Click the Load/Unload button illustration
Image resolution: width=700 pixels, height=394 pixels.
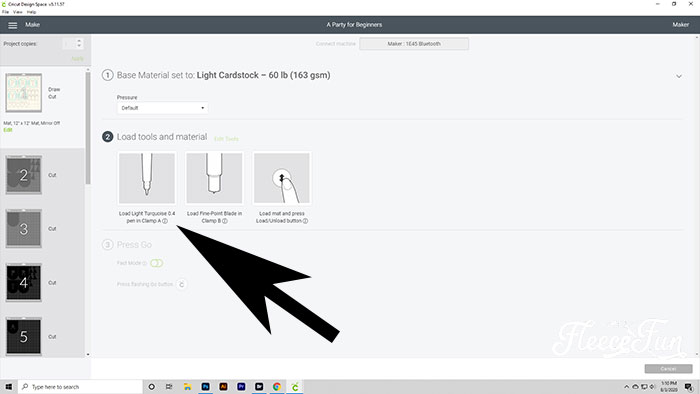282,178
